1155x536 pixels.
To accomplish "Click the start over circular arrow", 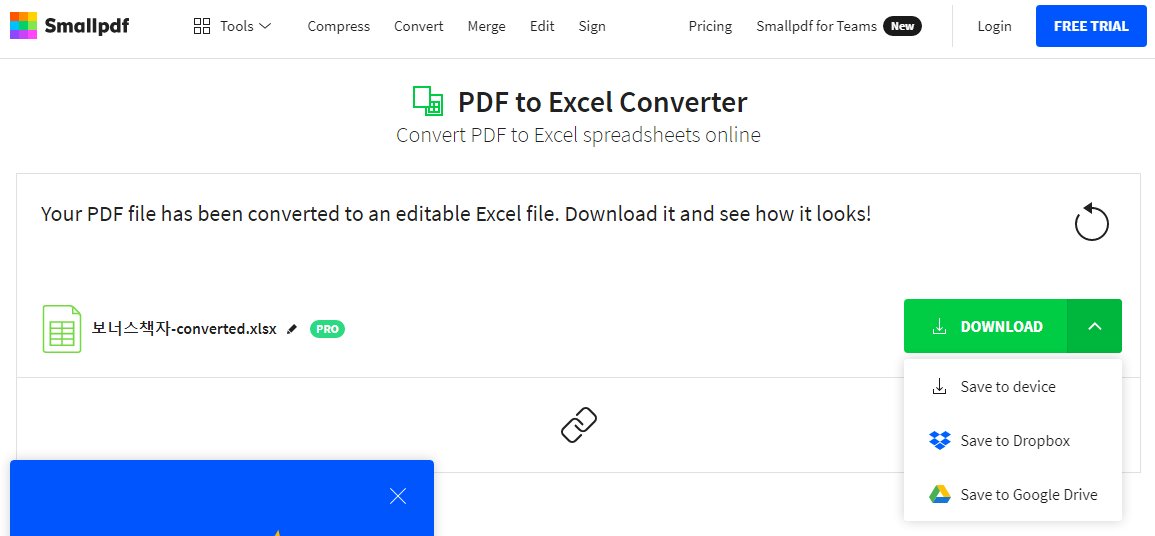I will pyautogui.click(x=1092, y=222).
